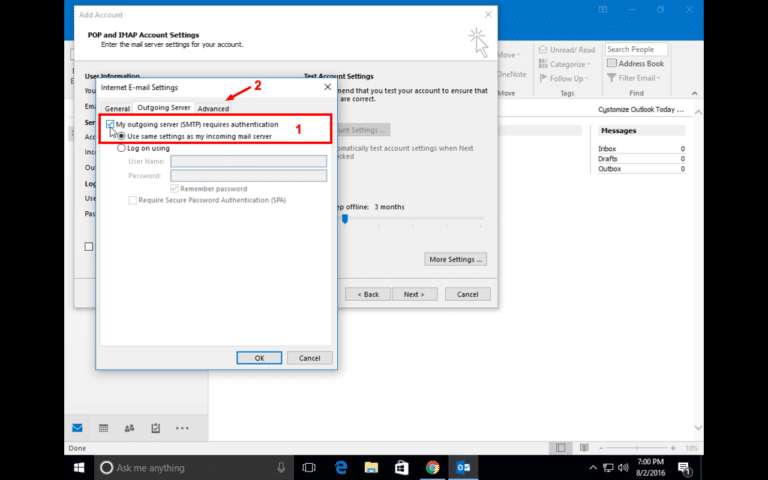This screenshot has height=480, width=768.
Task: Open more navigation options ellipsis
Action: pos(182,428)
